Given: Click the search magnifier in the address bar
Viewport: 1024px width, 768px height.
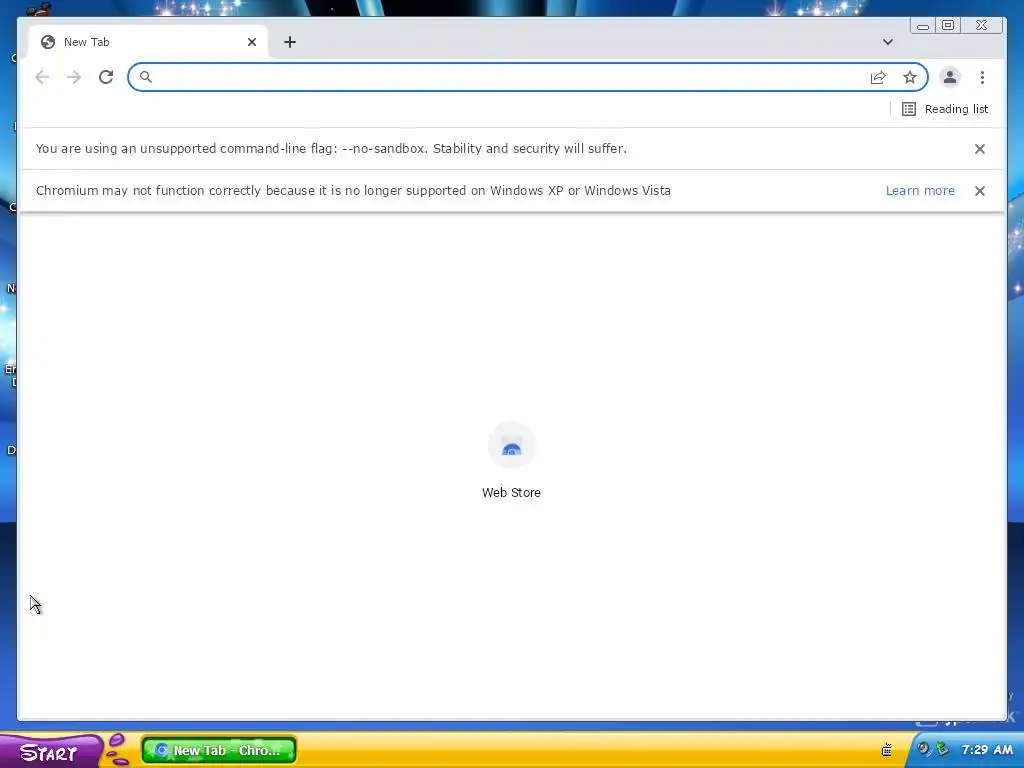Looking at the screenshot, I should [146, 77].
